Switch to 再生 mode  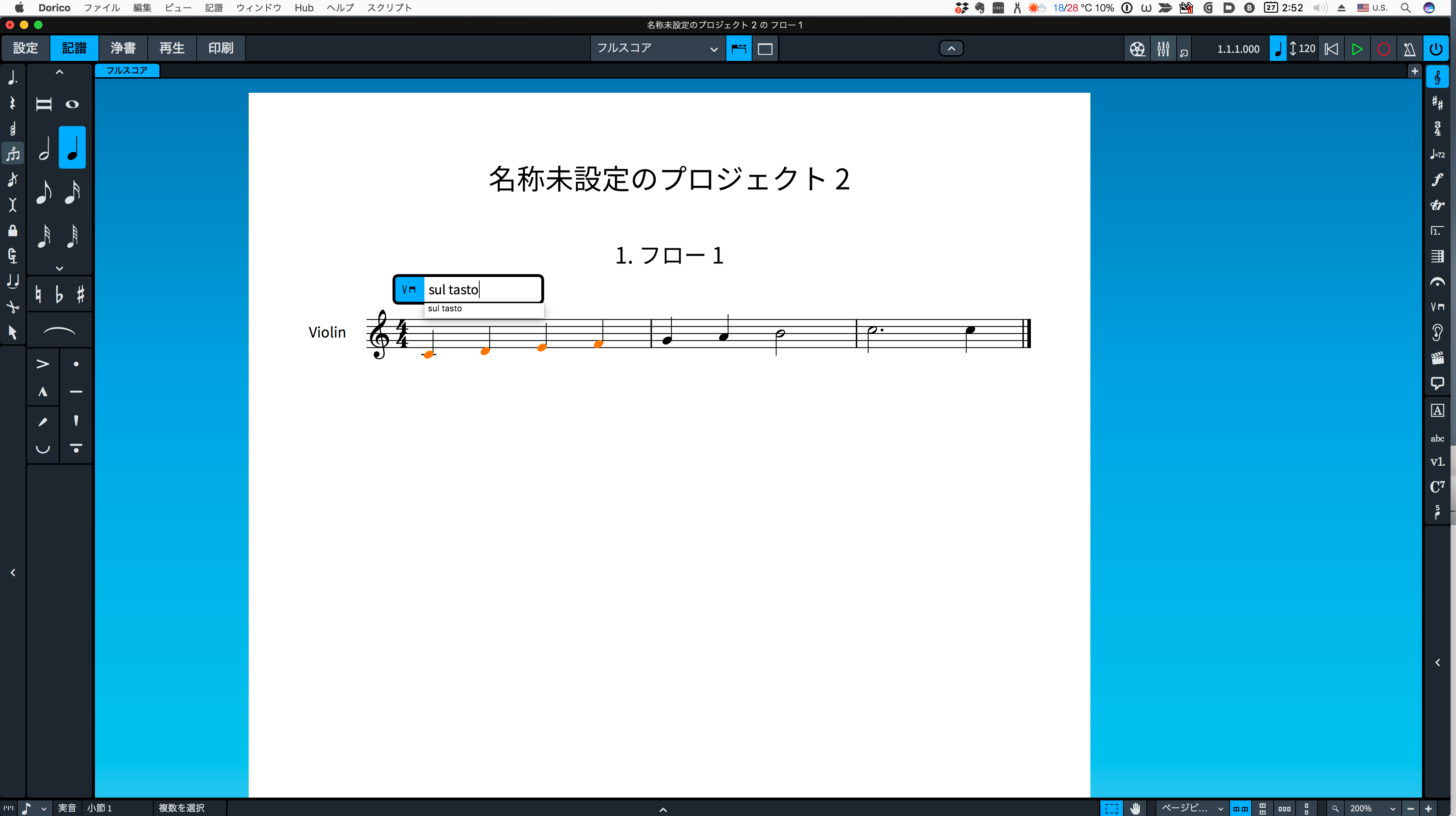172,48
